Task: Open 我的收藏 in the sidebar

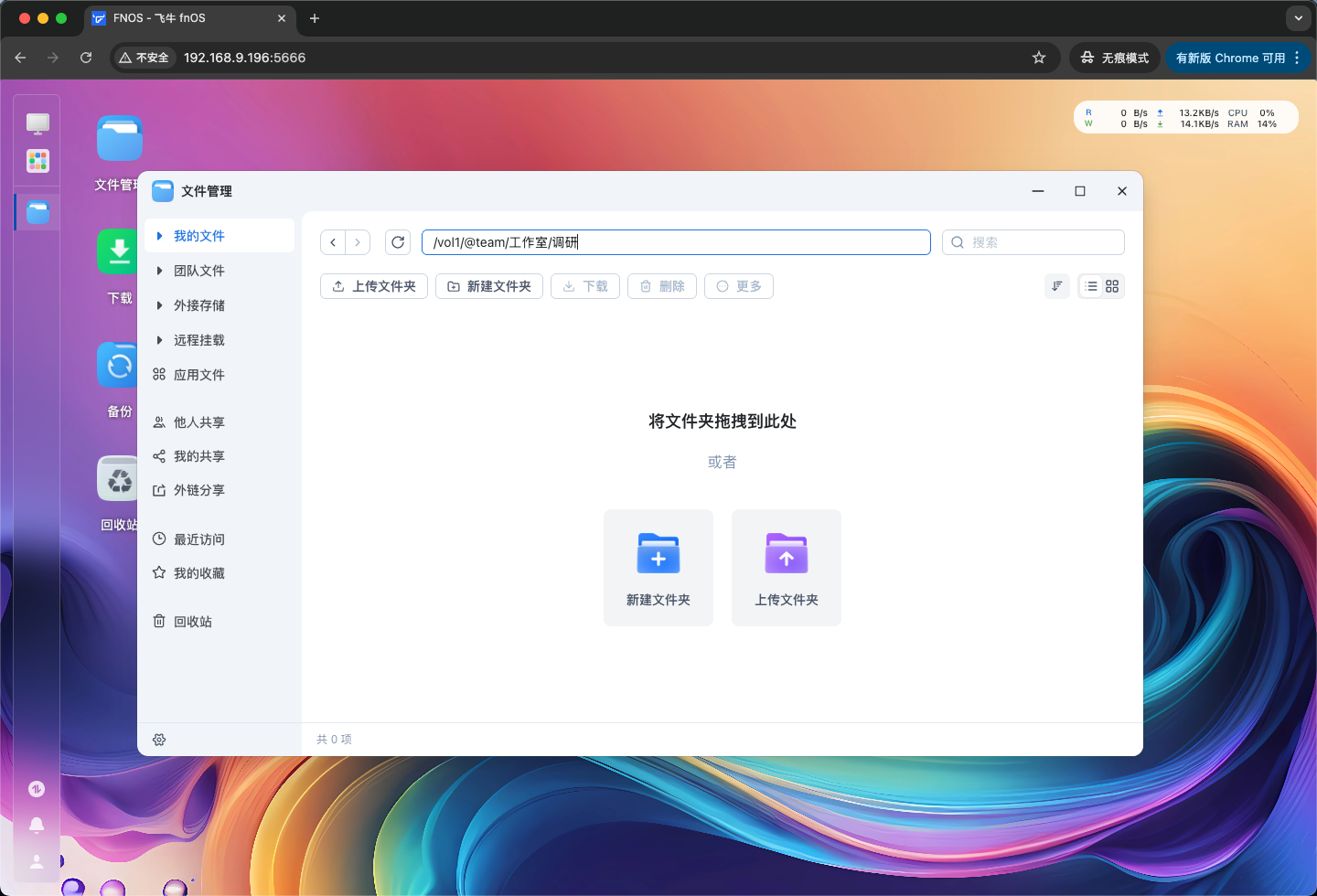Action: (x=198, y=573)
